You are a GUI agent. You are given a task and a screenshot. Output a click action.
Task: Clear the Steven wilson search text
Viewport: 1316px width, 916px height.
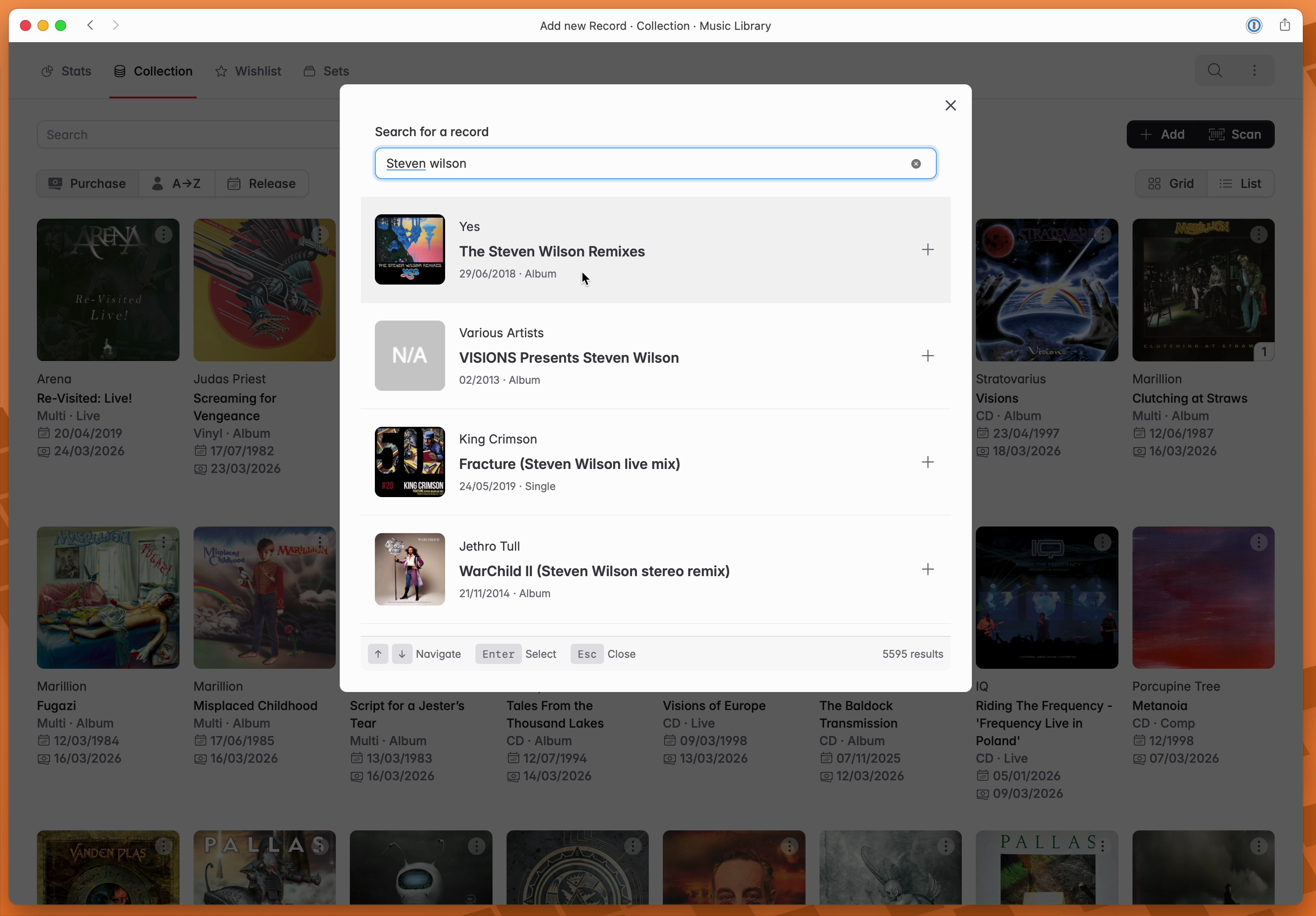[916, 164]
